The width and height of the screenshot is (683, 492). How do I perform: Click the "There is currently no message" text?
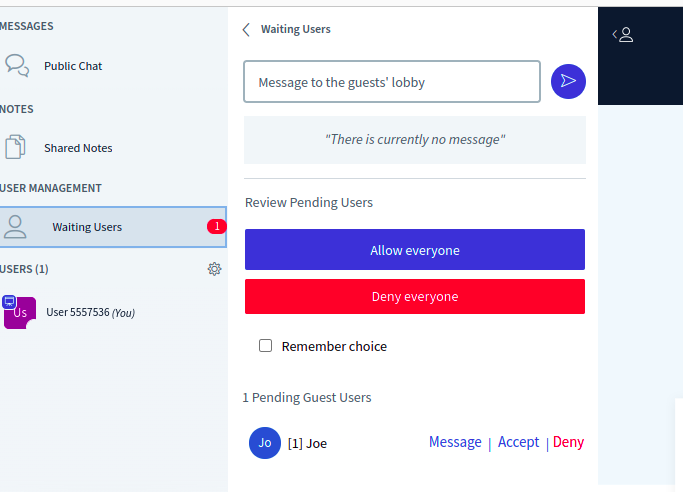[415, 139]
